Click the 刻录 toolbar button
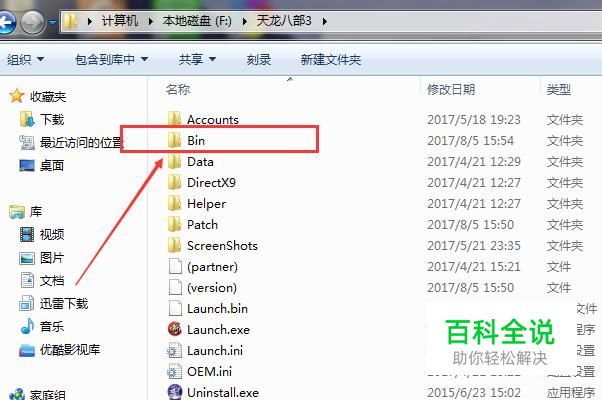This screenshot has height=400, width=602. click(259, 59)
